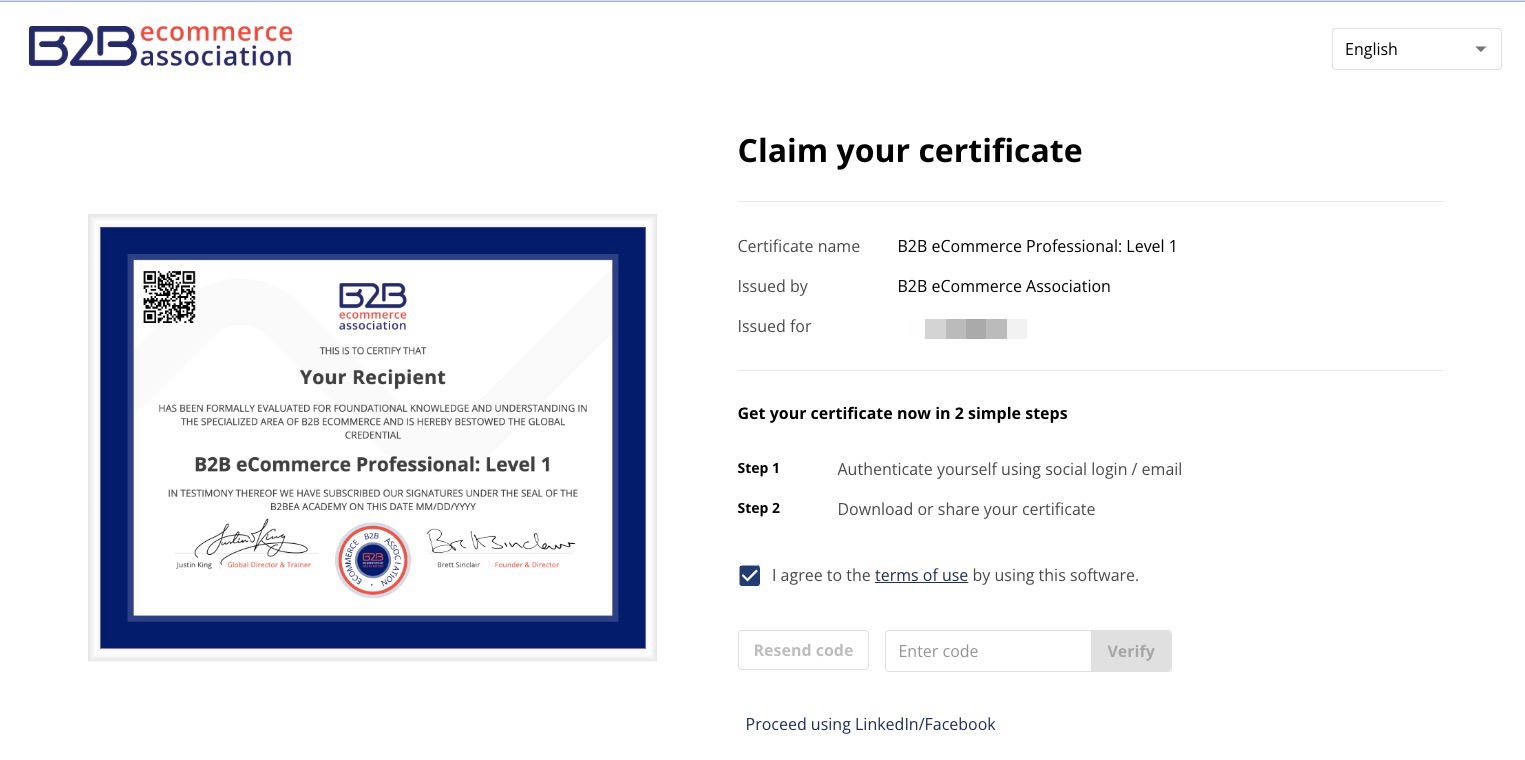Image resolution: width=1525 pixels, height=760 pixels.
Task: Click 'Authenticate yourself using social login / email' text
Action: (1010, 469)
